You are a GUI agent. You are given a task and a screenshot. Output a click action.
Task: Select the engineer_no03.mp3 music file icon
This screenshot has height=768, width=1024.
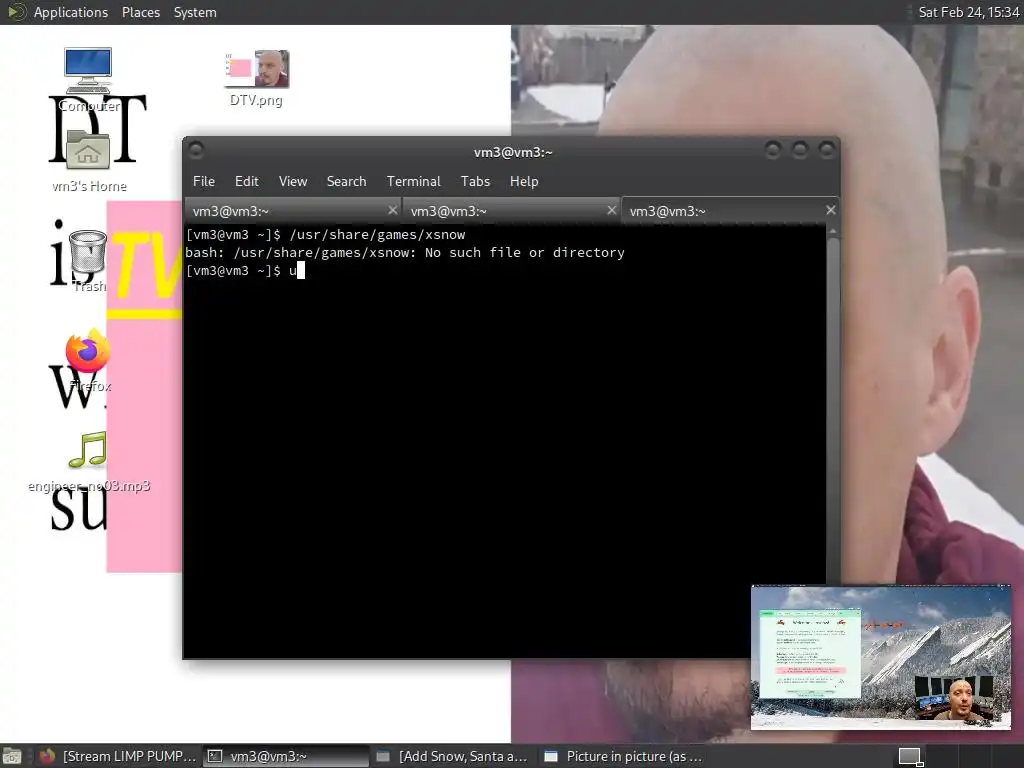(x=88, y=460)
